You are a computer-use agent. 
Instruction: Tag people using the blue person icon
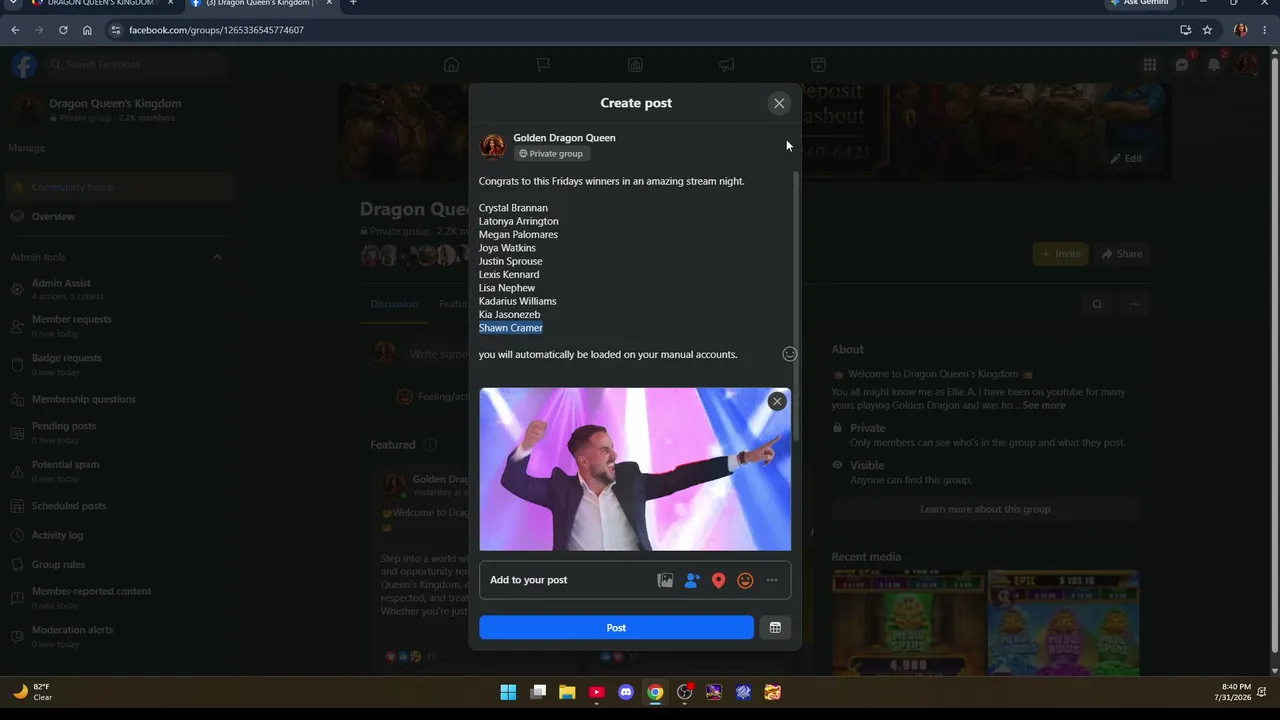coord(692,580)
